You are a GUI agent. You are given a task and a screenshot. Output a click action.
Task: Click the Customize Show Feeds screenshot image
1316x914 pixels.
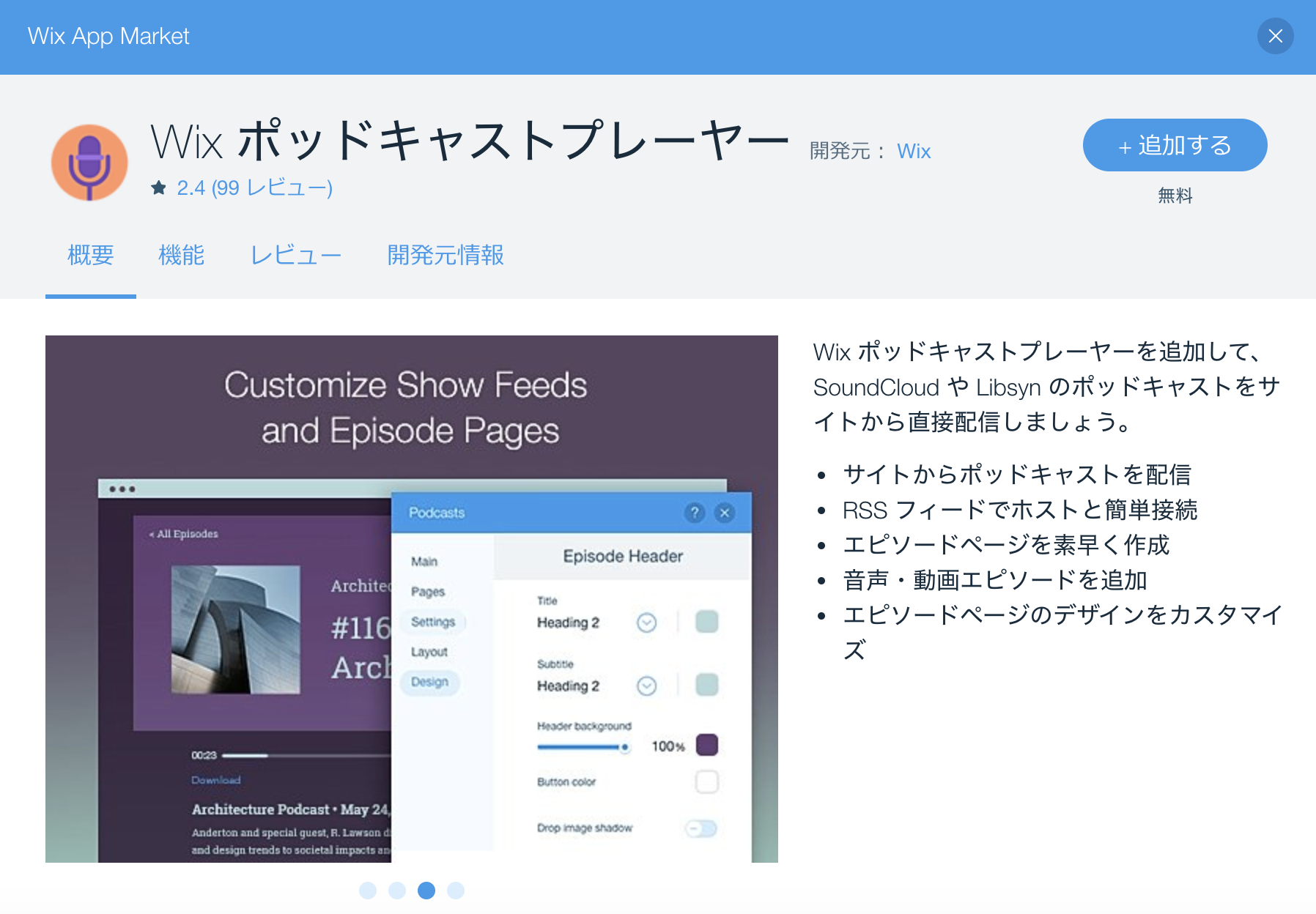point(412,599)
